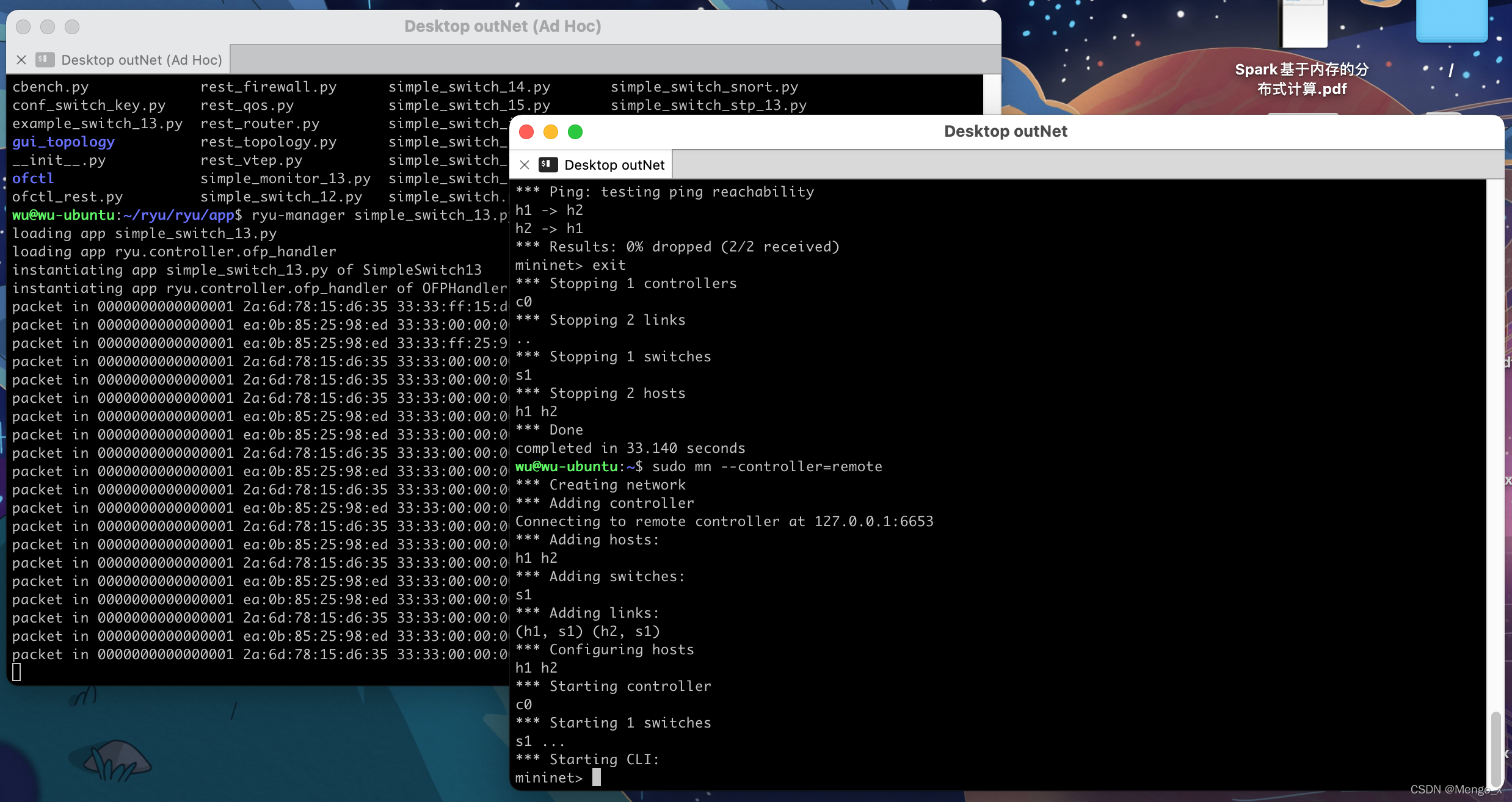Select the Desktop outNet tab

click(614, 164)
